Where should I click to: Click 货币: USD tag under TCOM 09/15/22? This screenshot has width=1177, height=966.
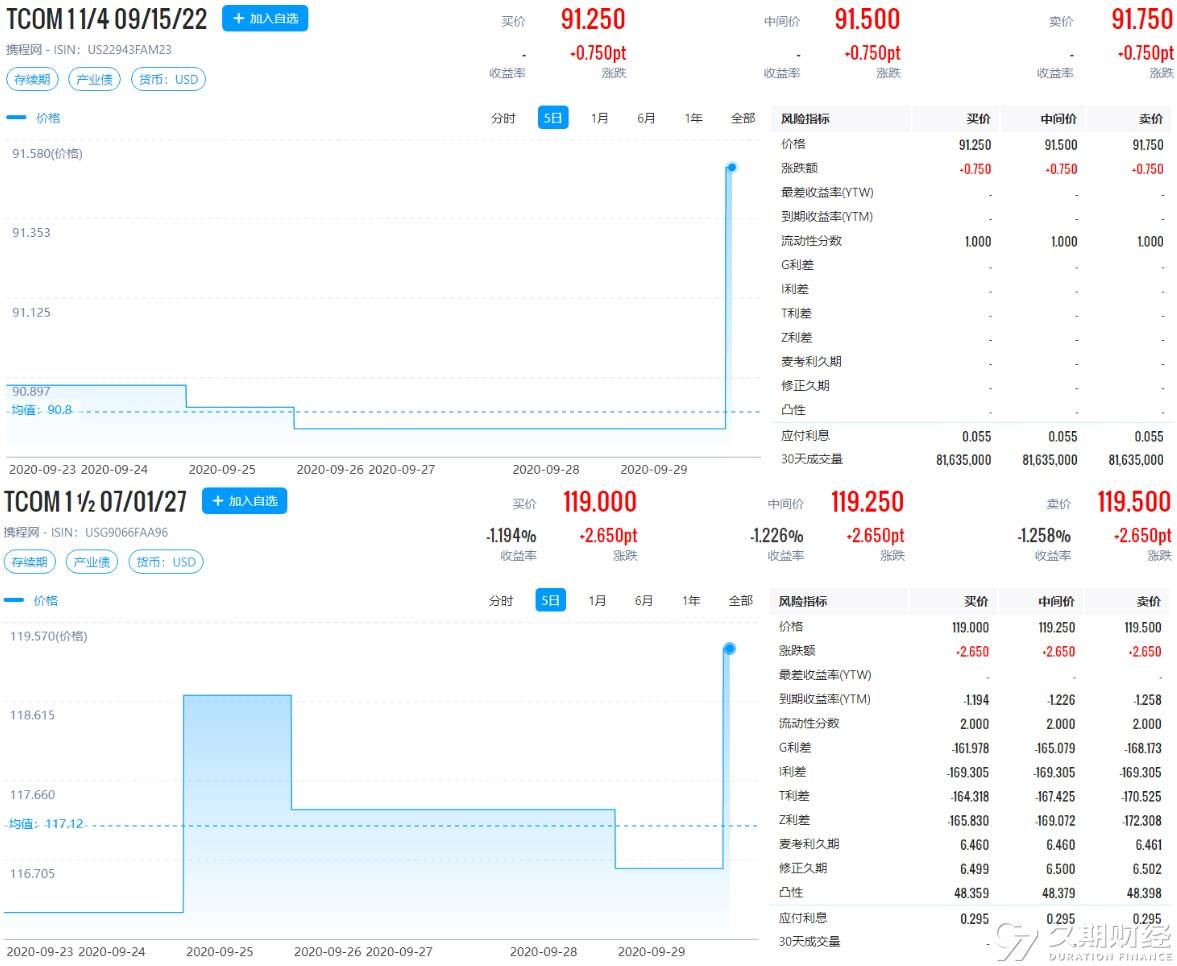[x=168, y=80]
